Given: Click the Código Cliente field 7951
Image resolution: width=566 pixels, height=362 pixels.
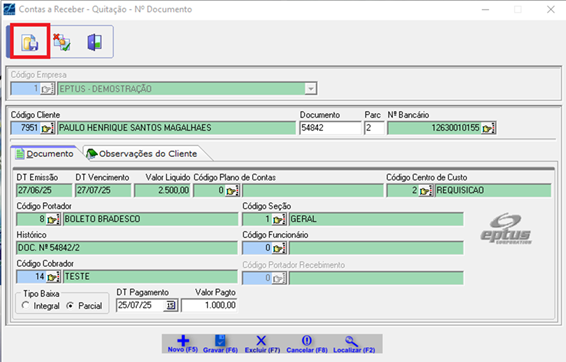Looking at the screenshot, I should pos(25,128).
